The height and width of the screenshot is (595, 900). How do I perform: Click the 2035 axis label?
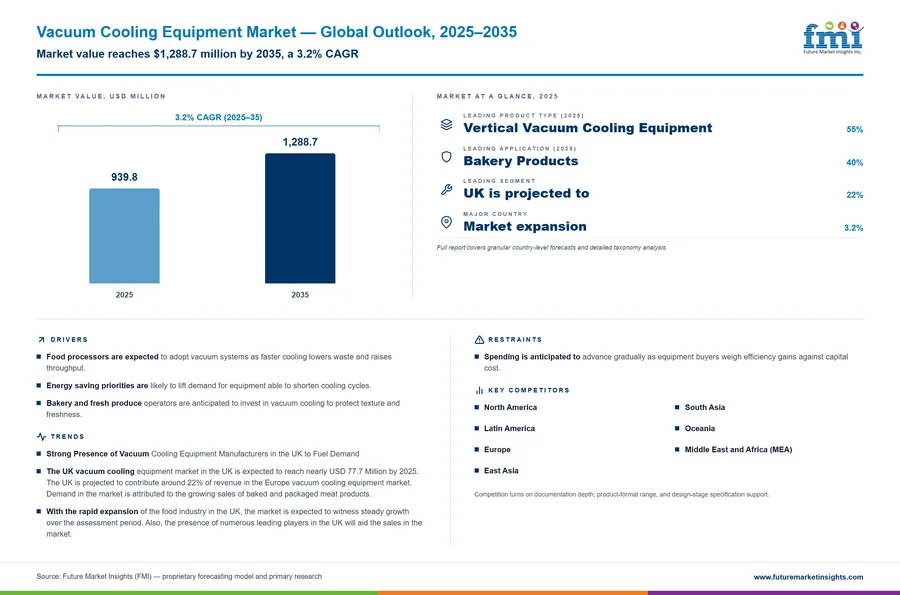300,295
